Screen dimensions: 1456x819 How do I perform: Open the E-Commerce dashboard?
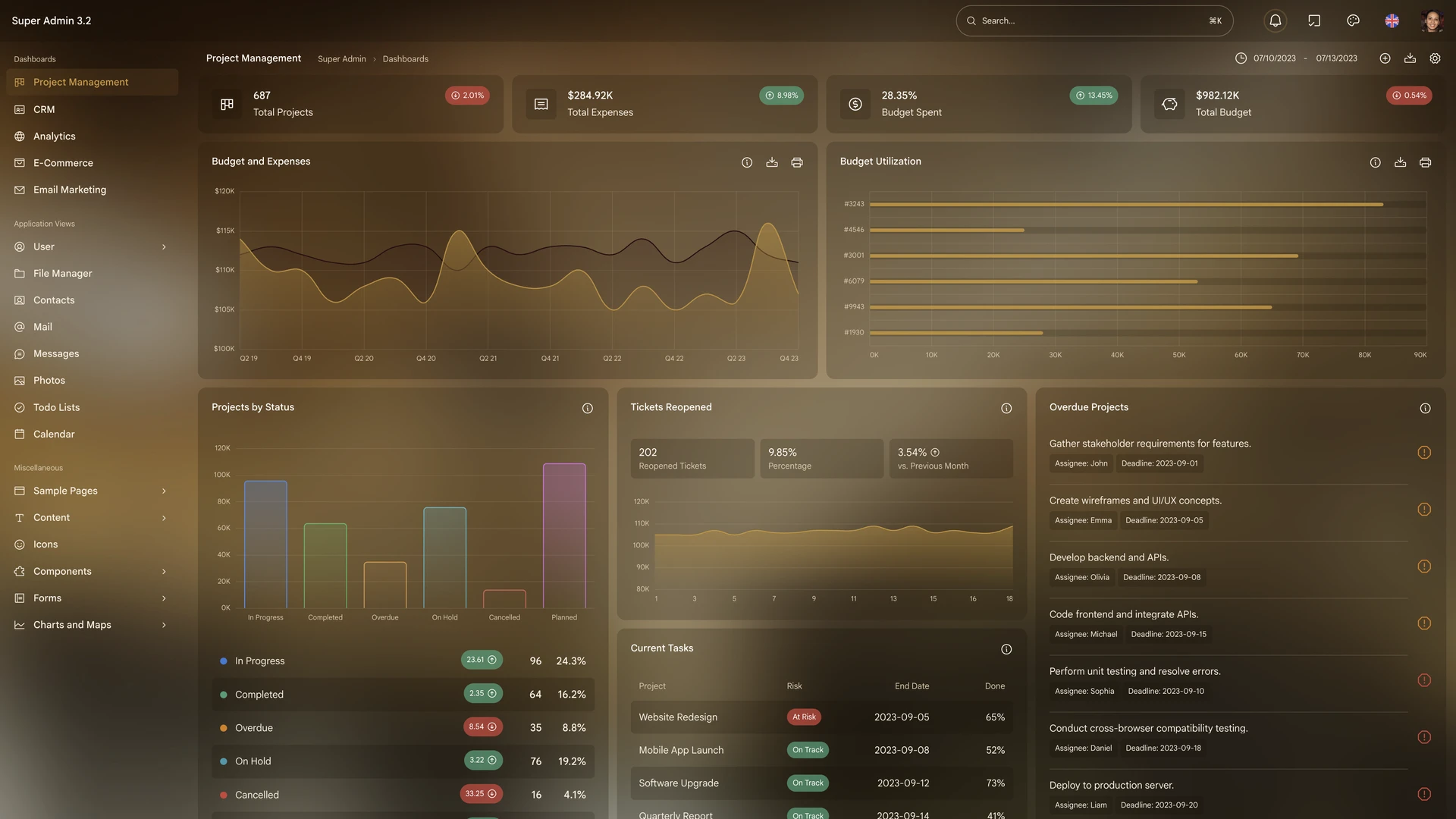tap(92, 163)
